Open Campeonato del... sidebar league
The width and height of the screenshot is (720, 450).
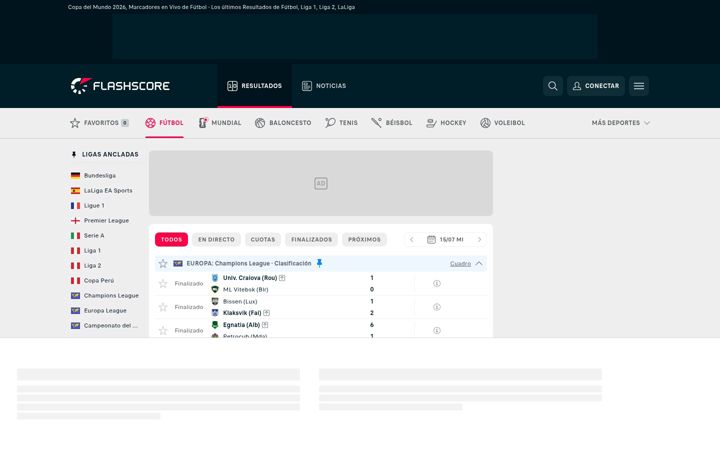[104, 326]
